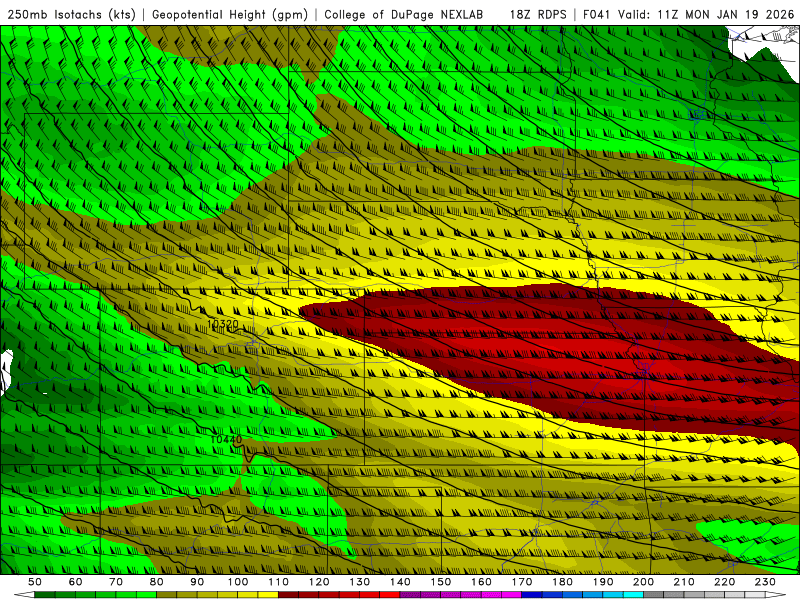The image size is (800, 600).
Task: Click the '100' legend scale value
Action: (238, 582)
